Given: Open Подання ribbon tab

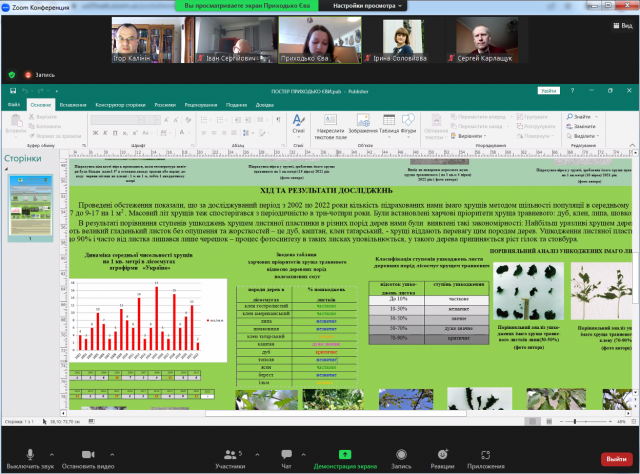Looking at the screenshot, I should point(237,105).
